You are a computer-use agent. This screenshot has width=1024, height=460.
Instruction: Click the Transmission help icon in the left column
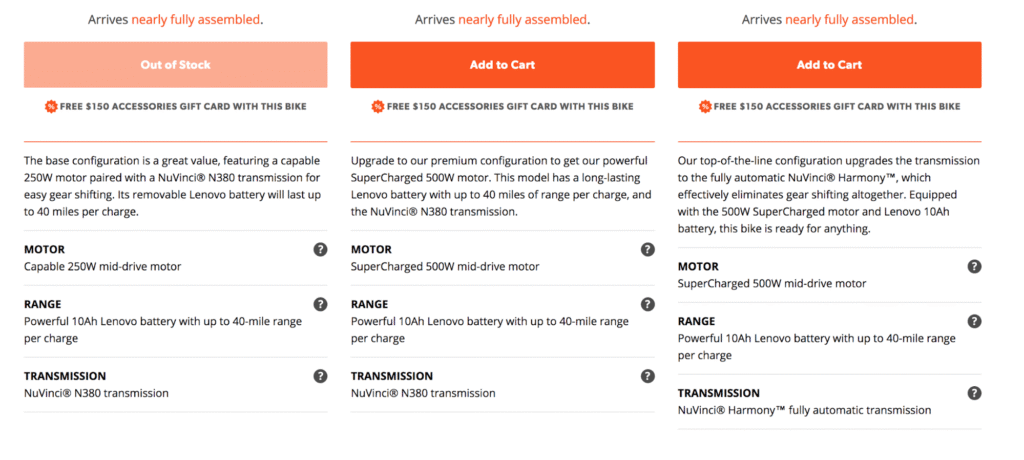pos(320,376)
